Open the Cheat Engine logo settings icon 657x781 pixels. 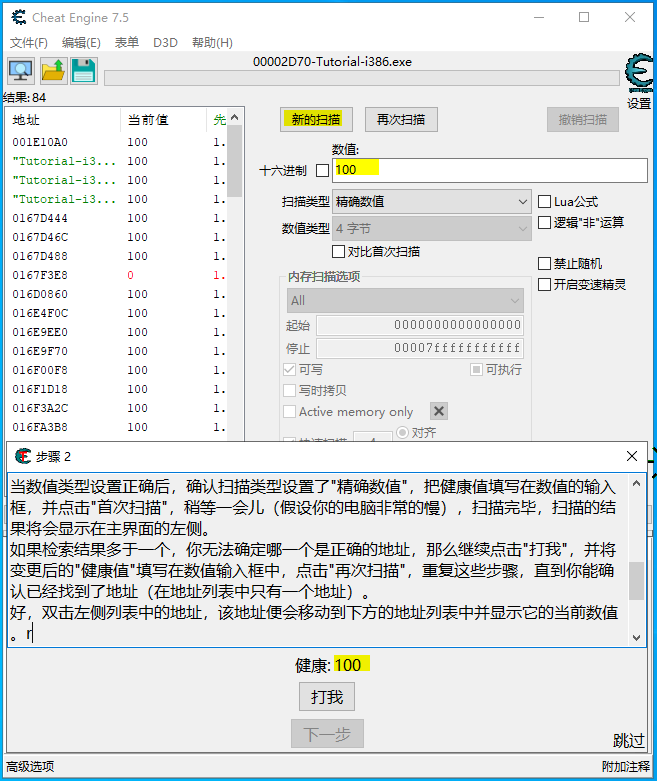(640, 73)
